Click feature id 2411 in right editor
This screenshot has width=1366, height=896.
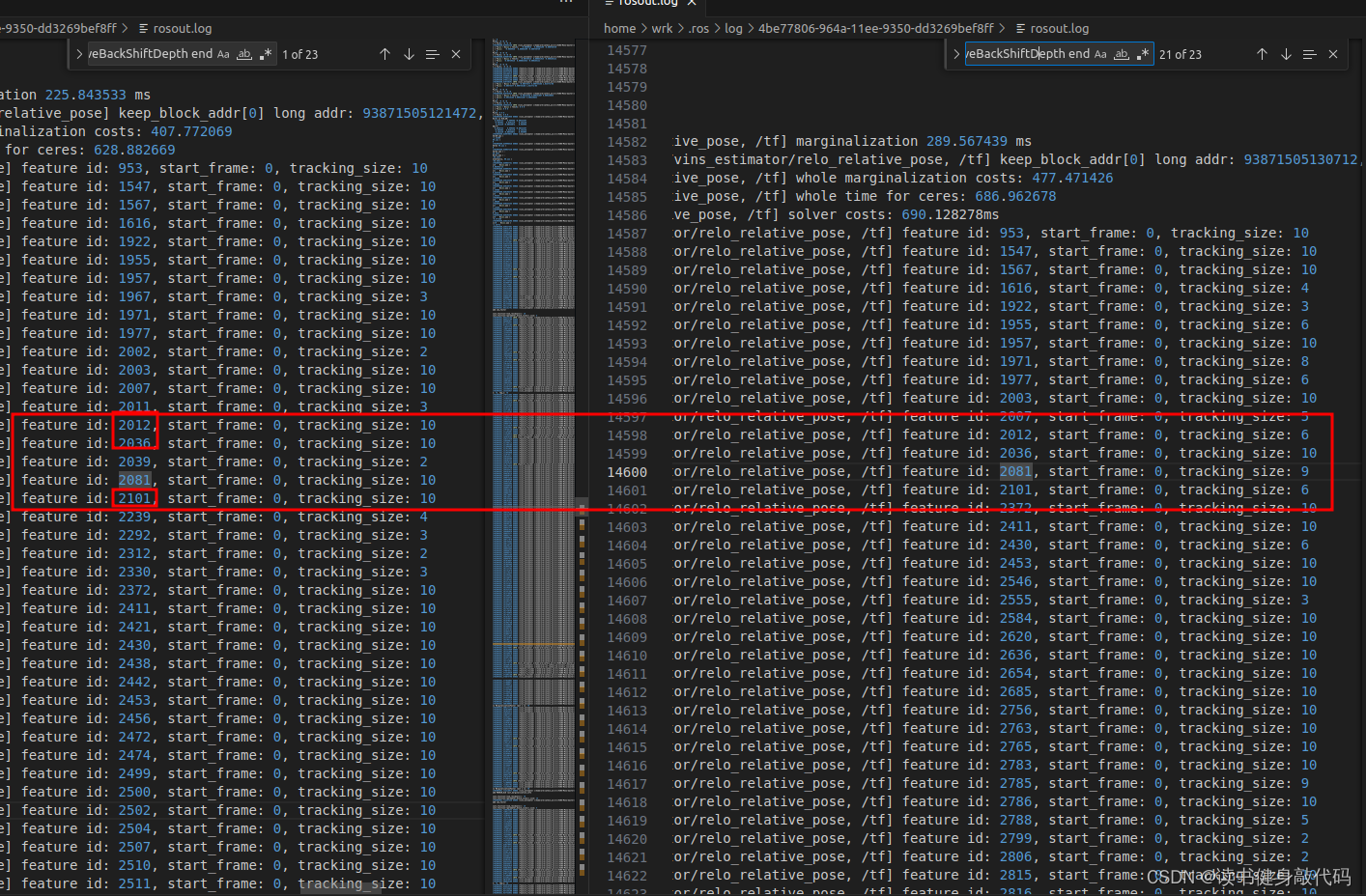click(1015, 526)
